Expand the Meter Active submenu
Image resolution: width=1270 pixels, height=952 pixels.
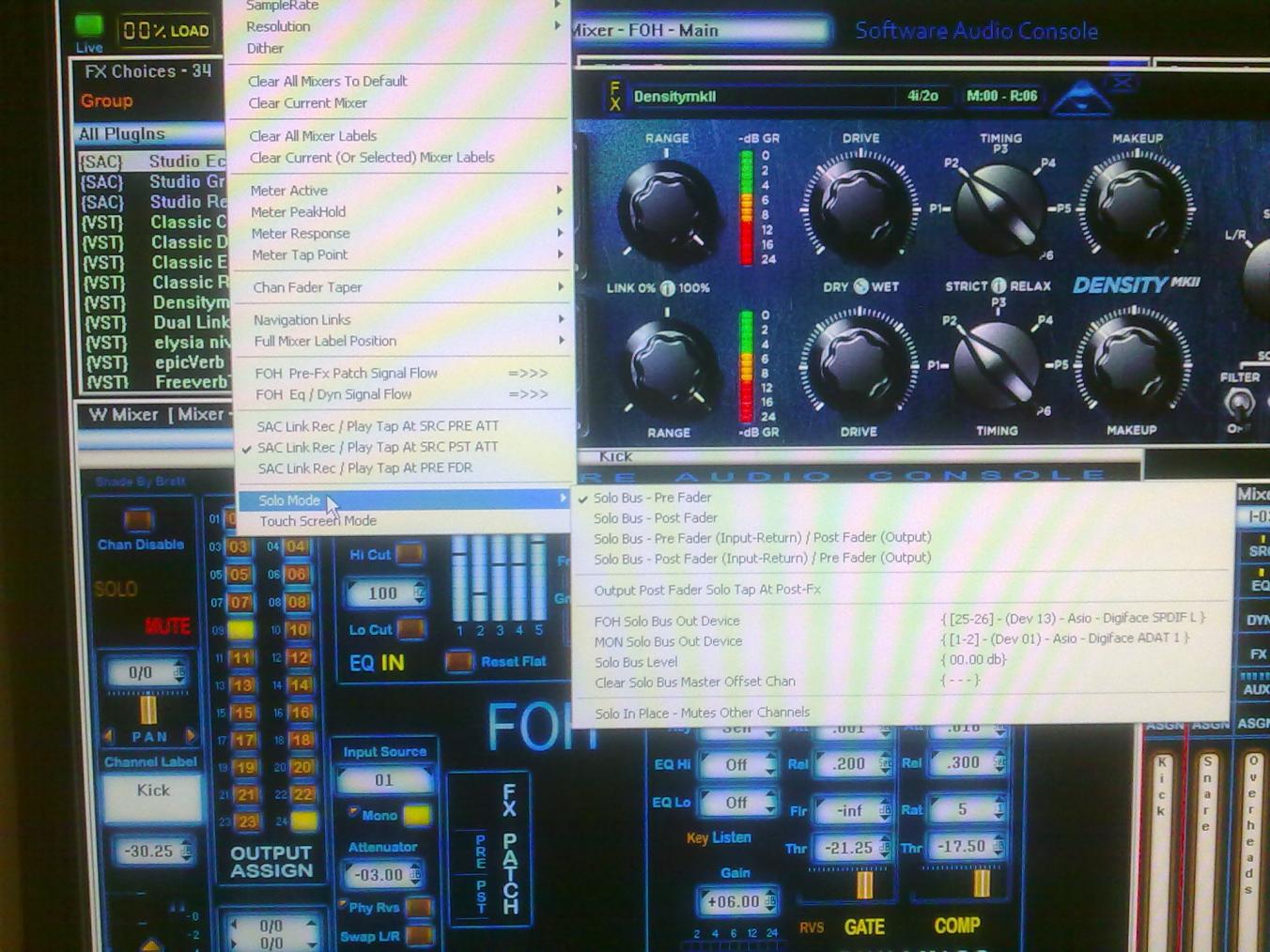click(x=404, y=191)
